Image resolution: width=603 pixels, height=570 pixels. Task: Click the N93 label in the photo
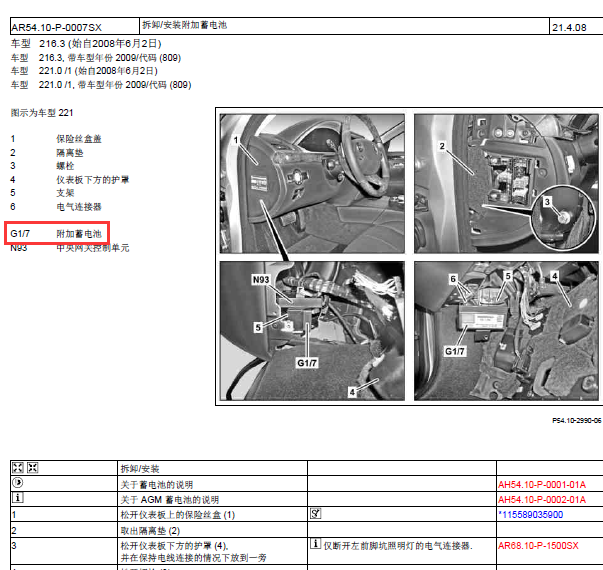(x=261, y=280)
